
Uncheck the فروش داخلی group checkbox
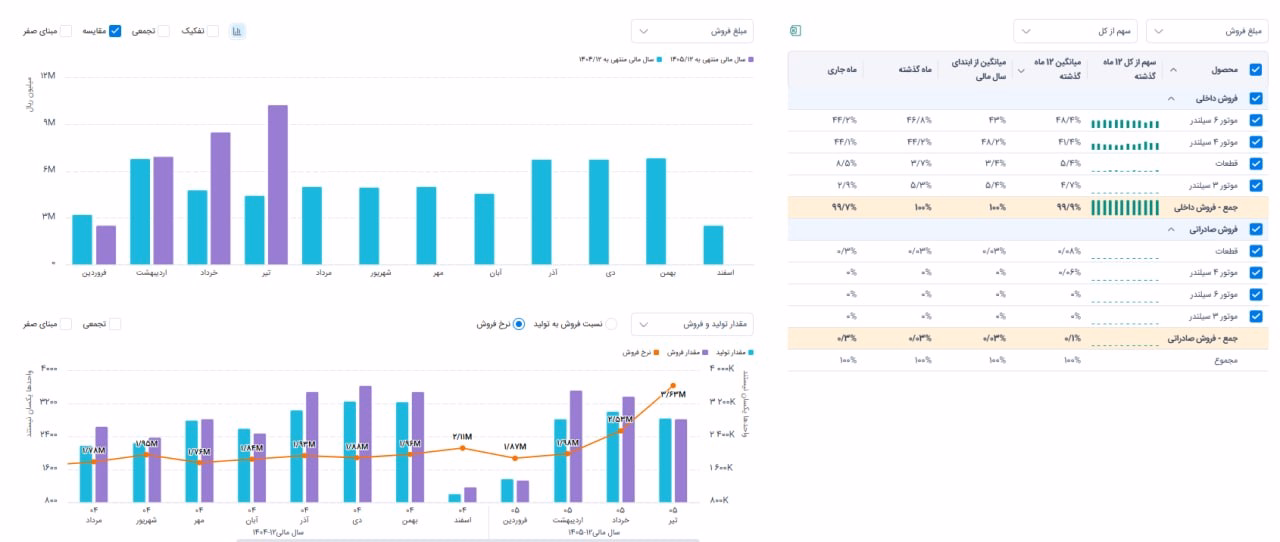(x=1256, y=99)
